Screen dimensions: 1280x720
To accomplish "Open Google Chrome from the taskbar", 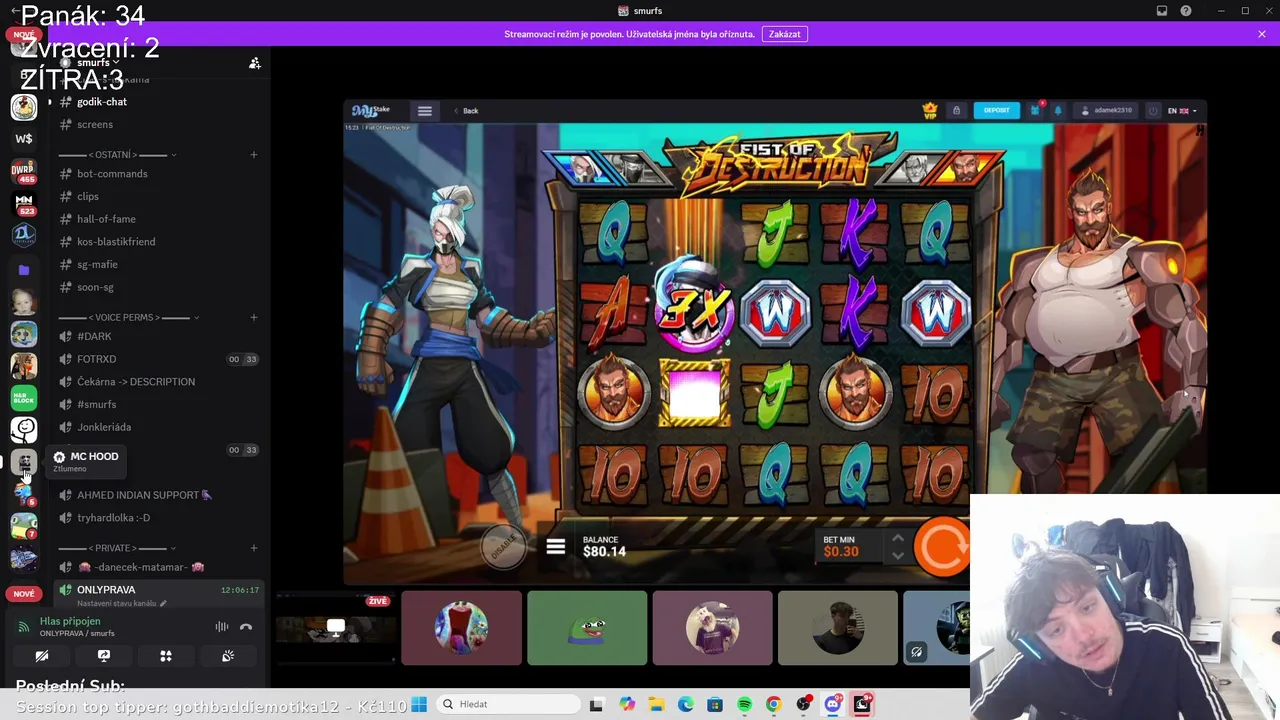I will click(773, 705).
